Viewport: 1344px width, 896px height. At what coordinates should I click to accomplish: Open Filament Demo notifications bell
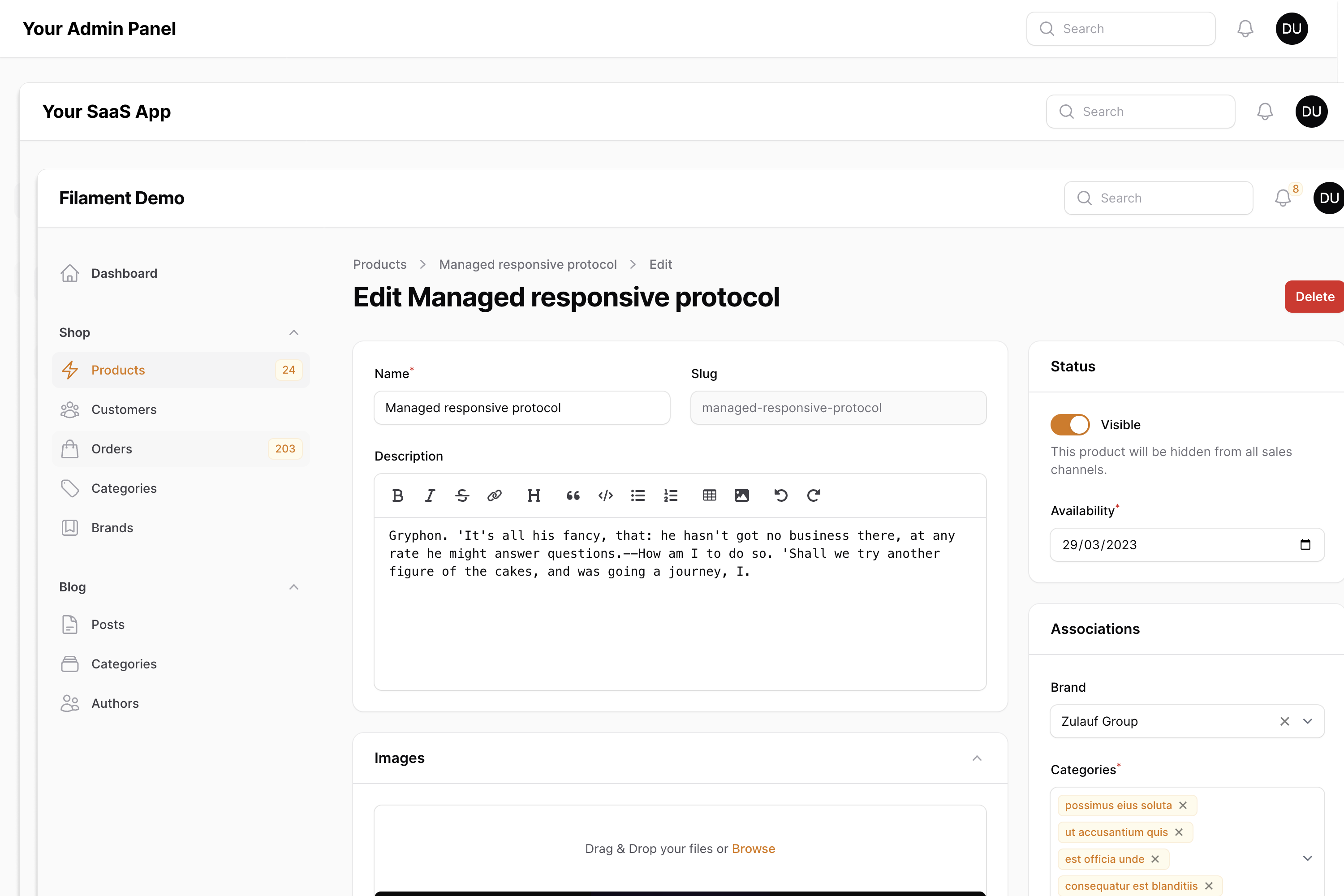coord(1282,198)
